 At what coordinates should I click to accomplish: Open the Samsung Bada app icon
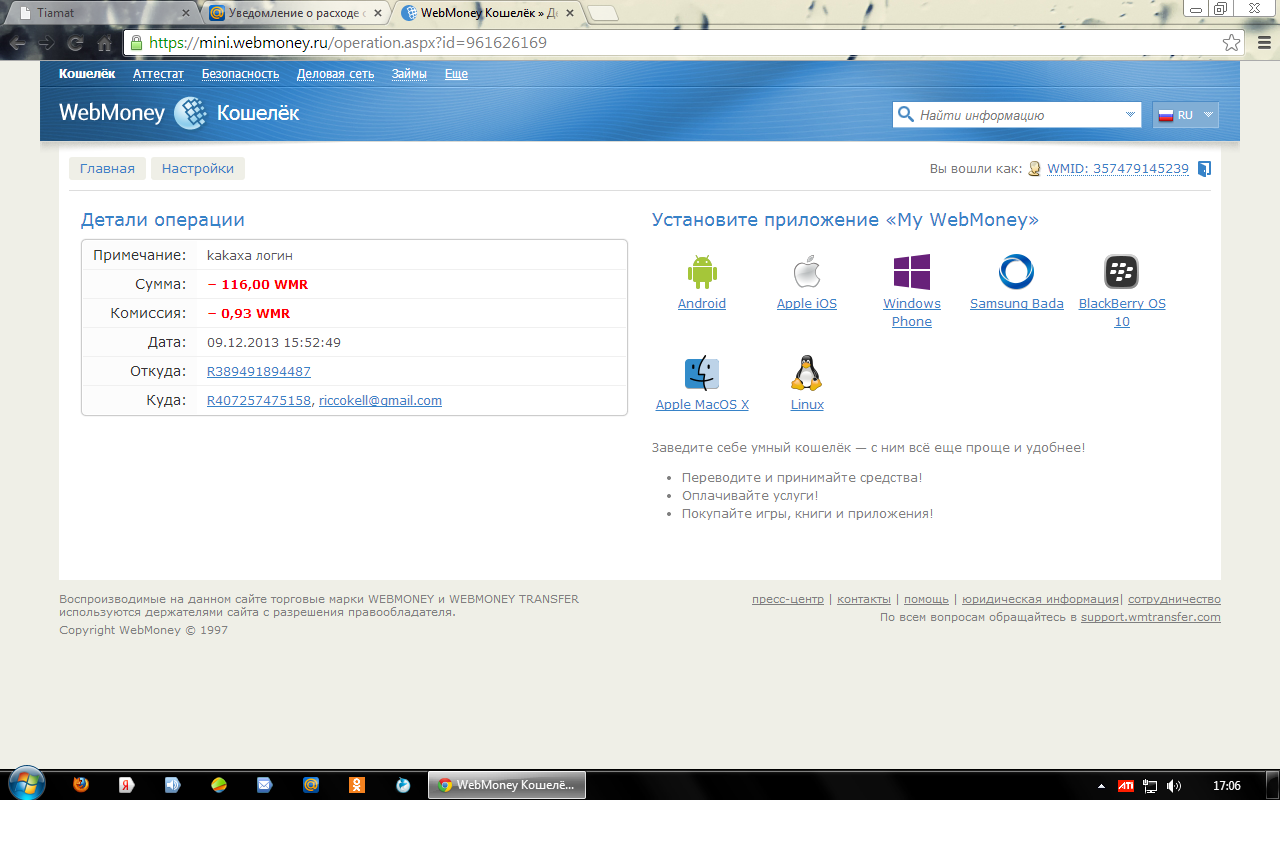(x=1016, y=272)
